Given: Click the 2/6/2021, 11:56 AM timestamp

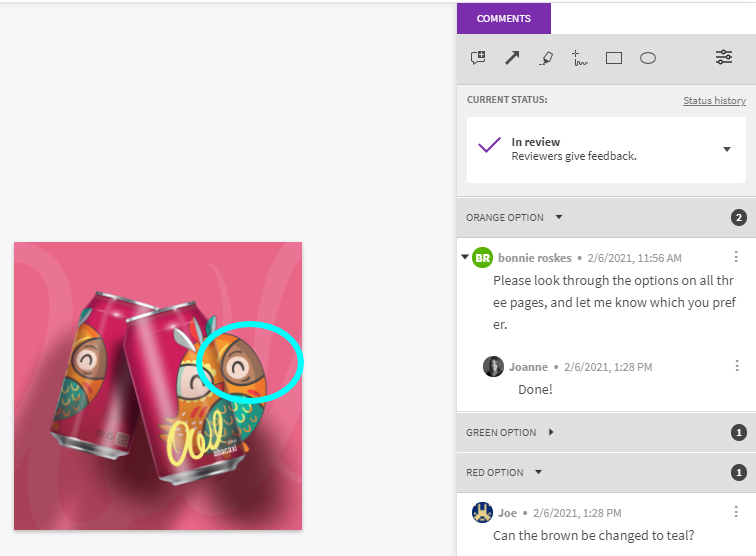Looking at the screenshot, I should [x=634, y=258].
